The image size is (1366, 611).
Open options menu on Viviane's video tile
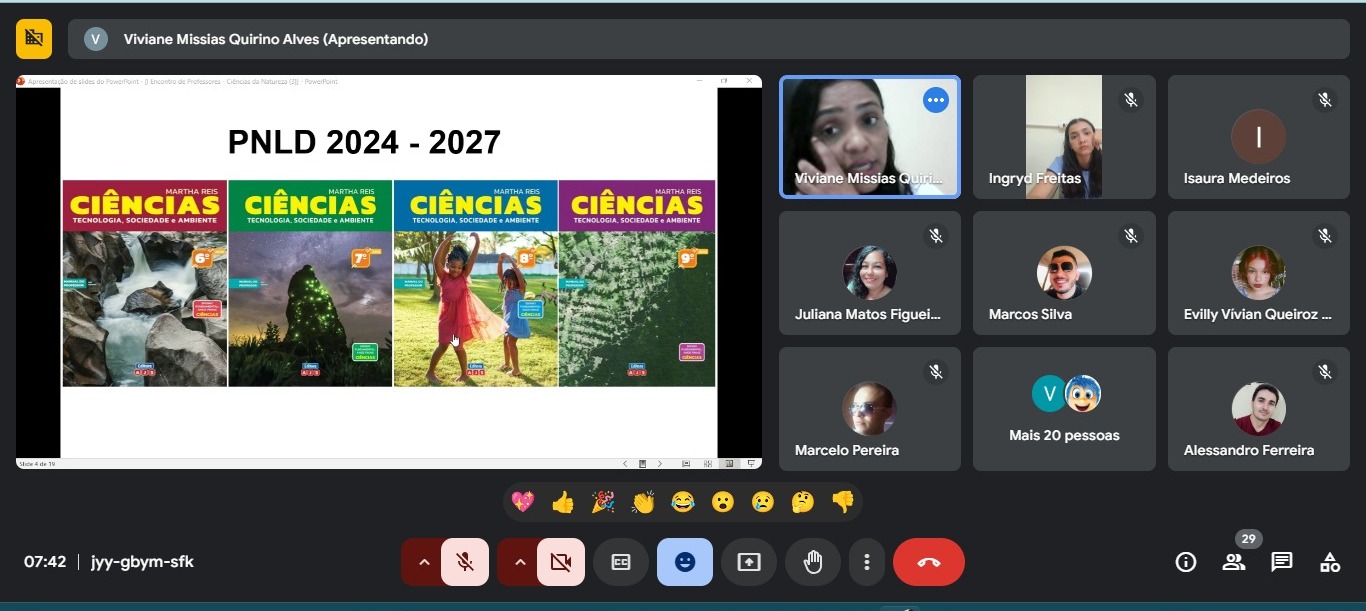935,100
